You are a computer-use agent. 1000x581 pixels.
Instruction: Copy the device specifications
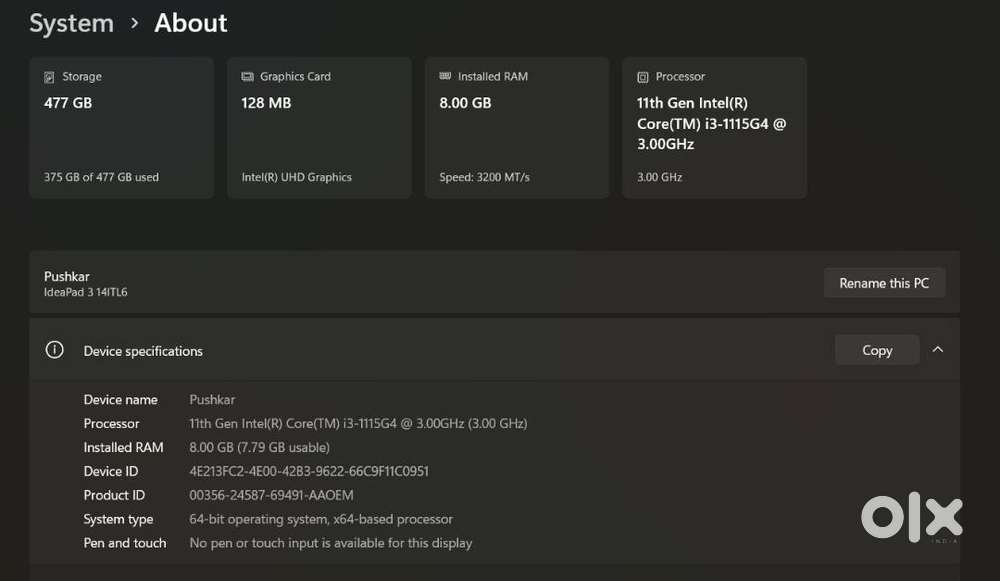[876, 349]
